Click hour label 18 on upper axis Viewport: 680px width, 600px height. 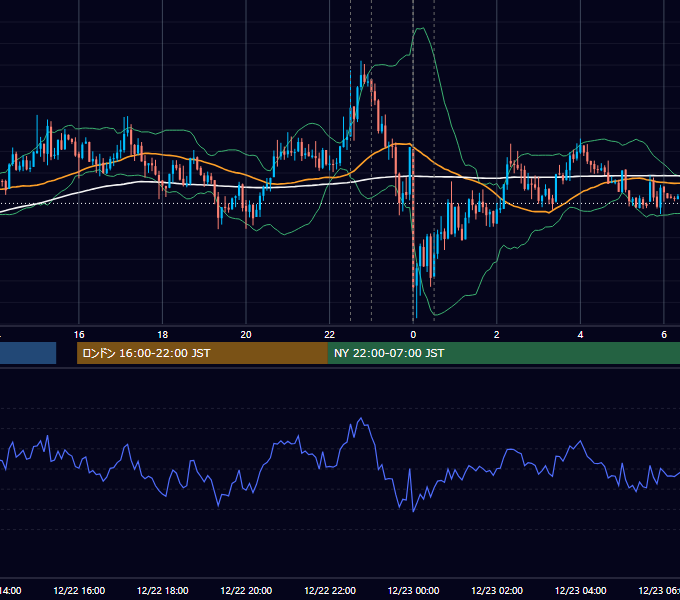pyautogui.click(x=163, y=335)
